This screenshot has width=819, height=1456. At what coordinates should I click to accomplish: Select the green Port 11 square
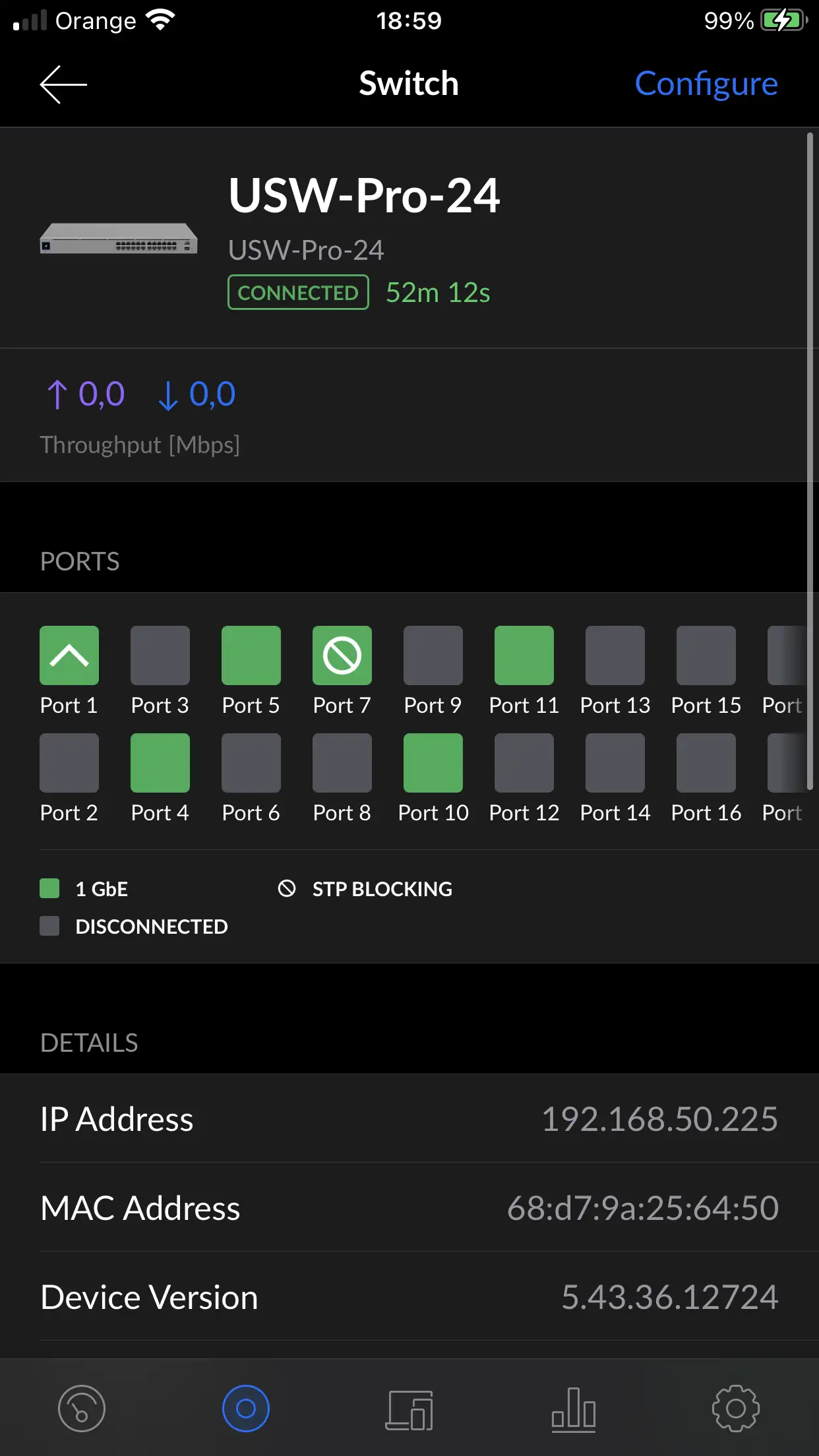(524, 655)
